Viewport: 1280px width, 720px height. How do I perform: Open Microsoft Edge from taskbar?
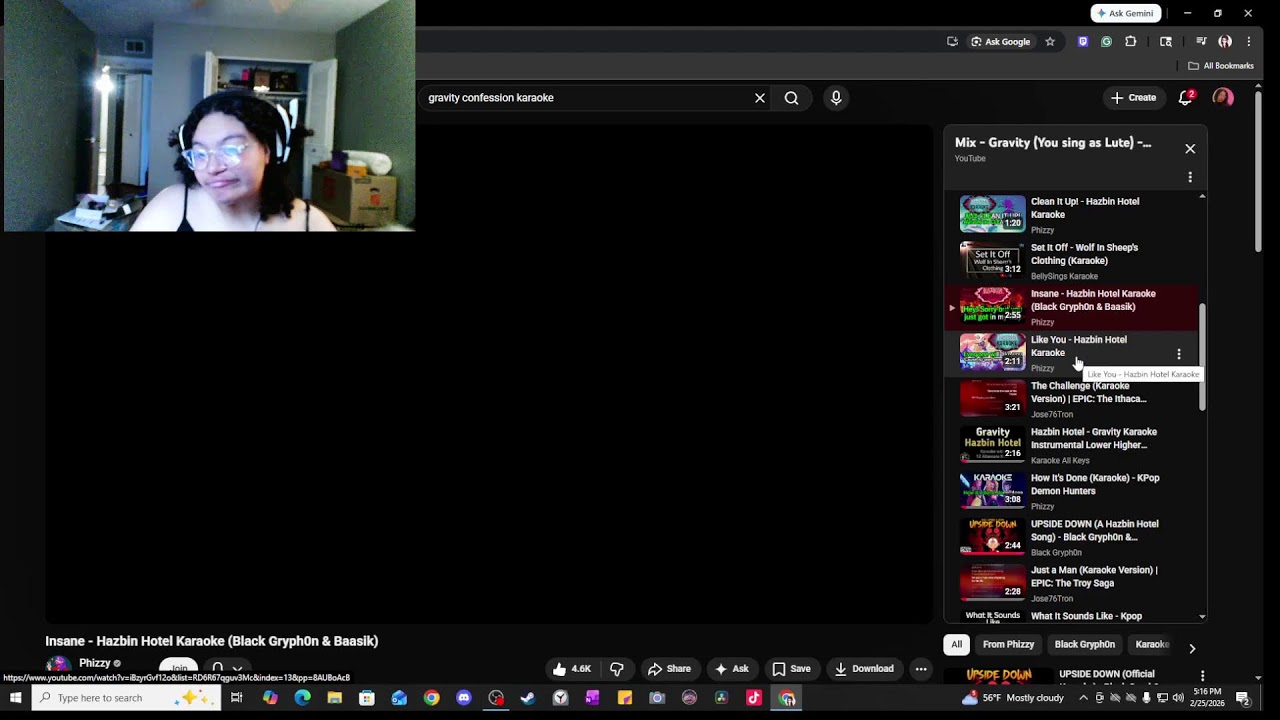(302, 698)
